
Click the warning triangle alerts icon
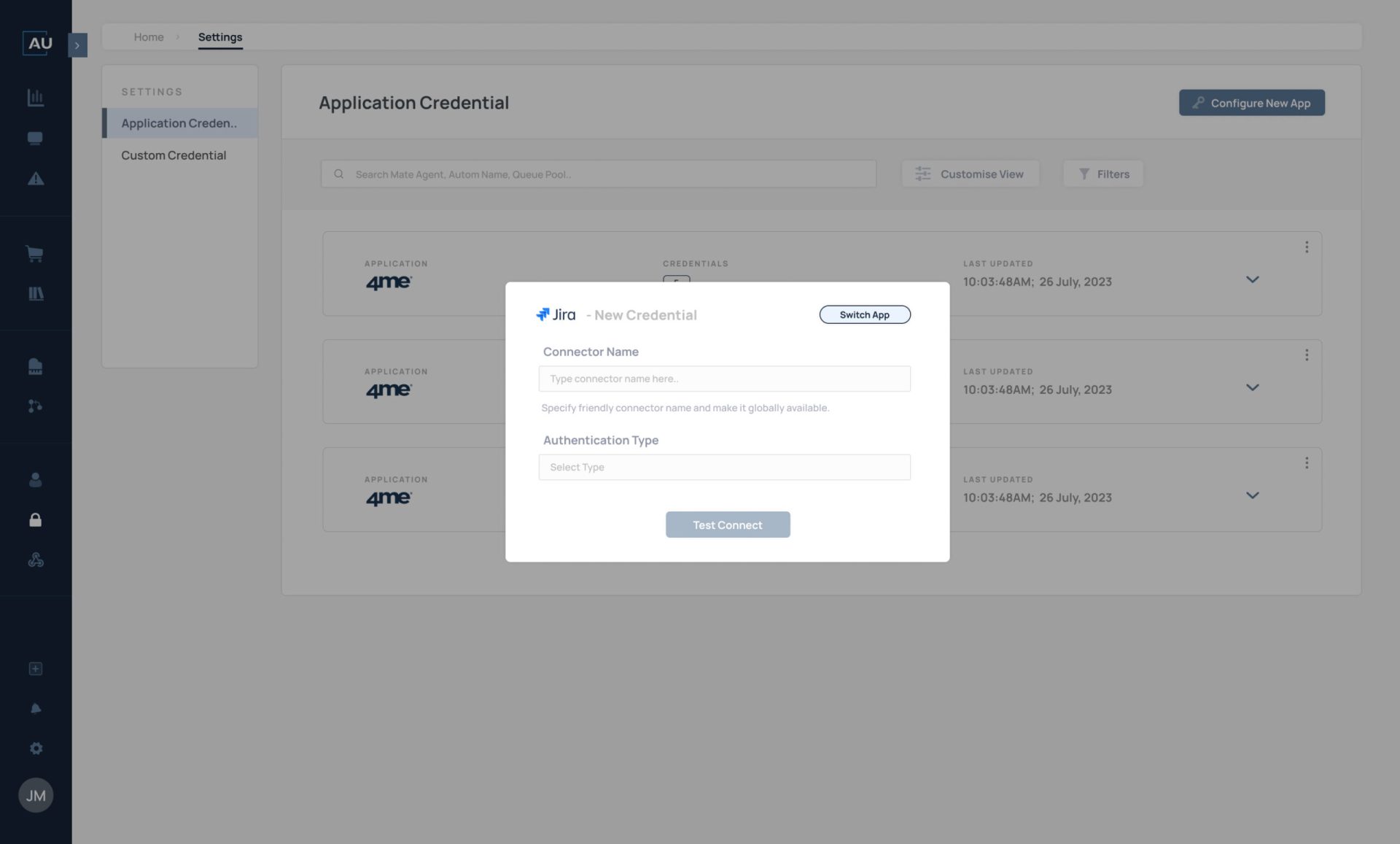pyautogui.click(x=35, y=179)
